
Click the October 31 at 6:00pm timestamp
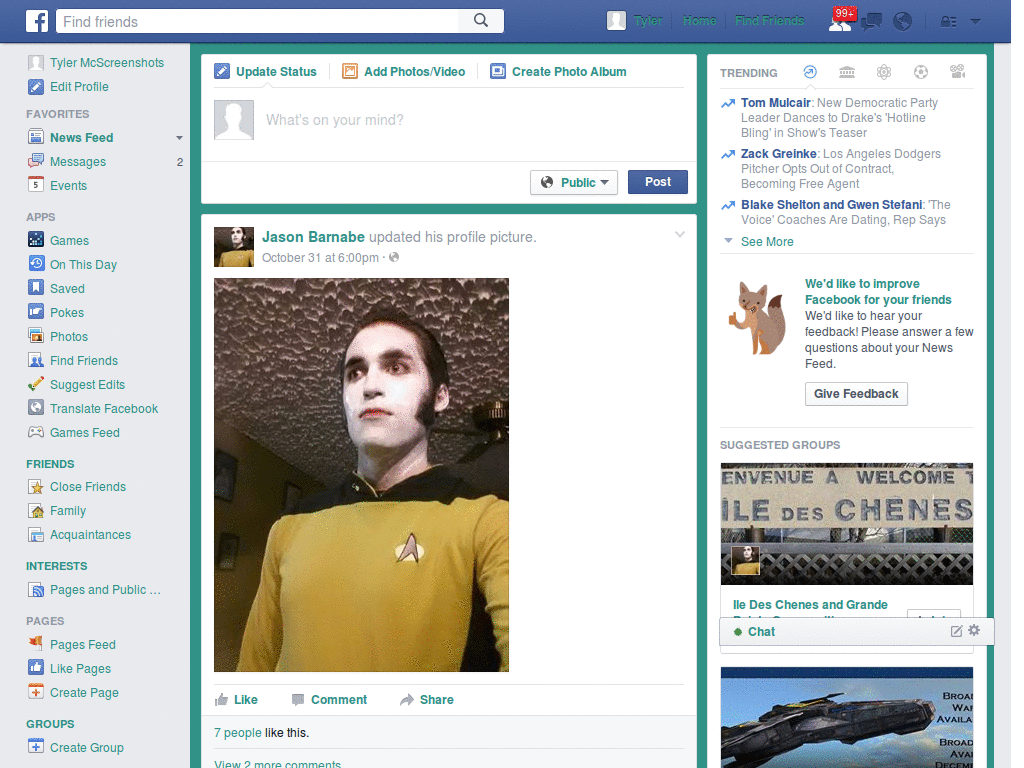click(320, 258)
